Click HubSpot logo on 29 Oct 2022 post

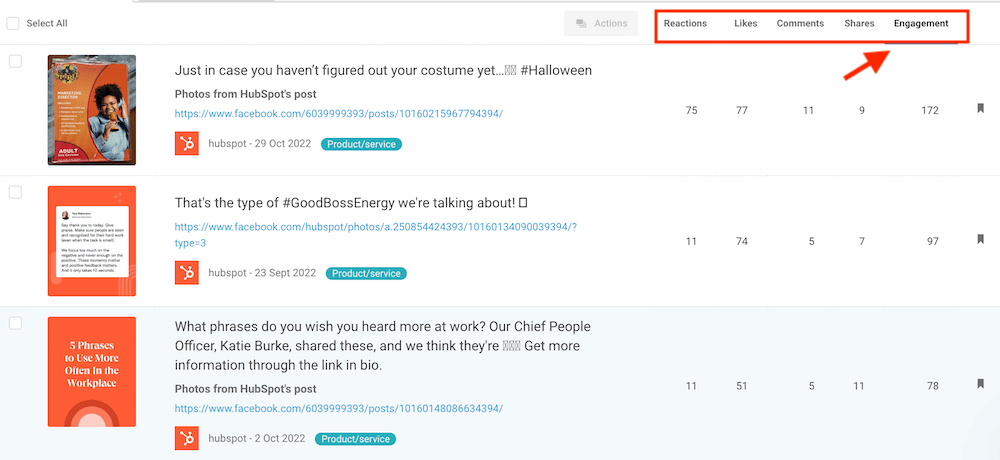186,144
